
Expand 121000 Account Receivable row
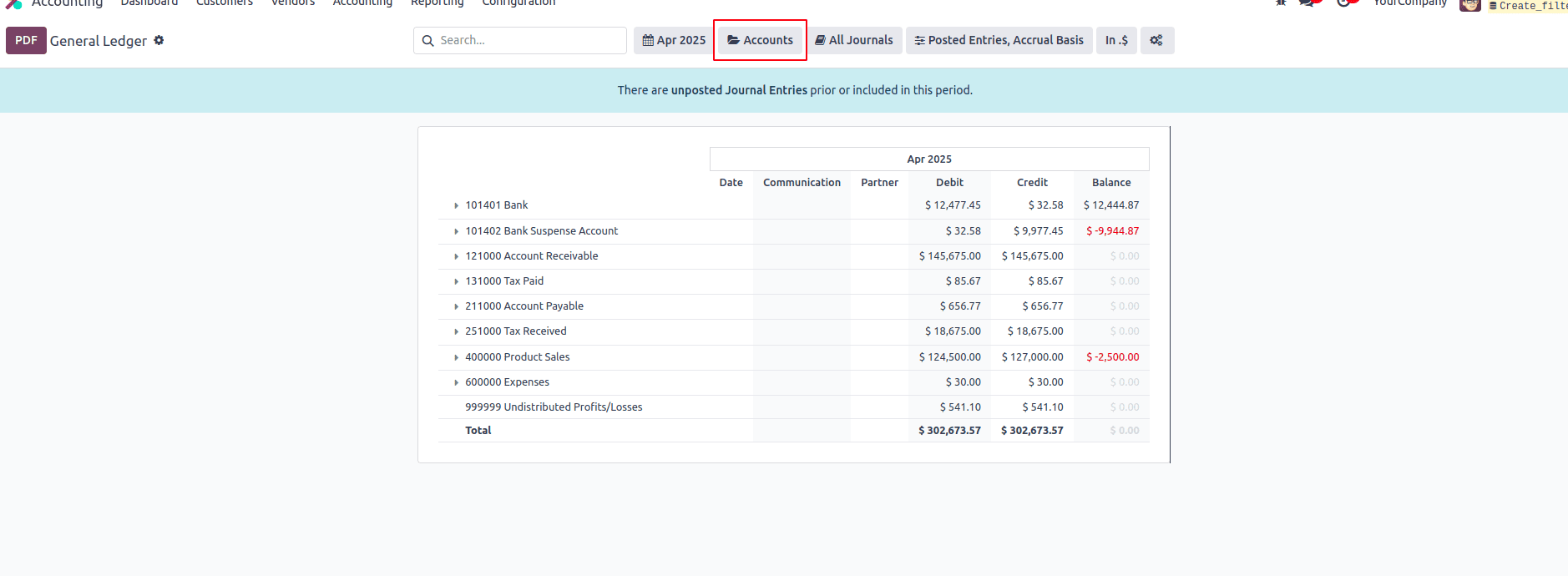tap(456, 256)
